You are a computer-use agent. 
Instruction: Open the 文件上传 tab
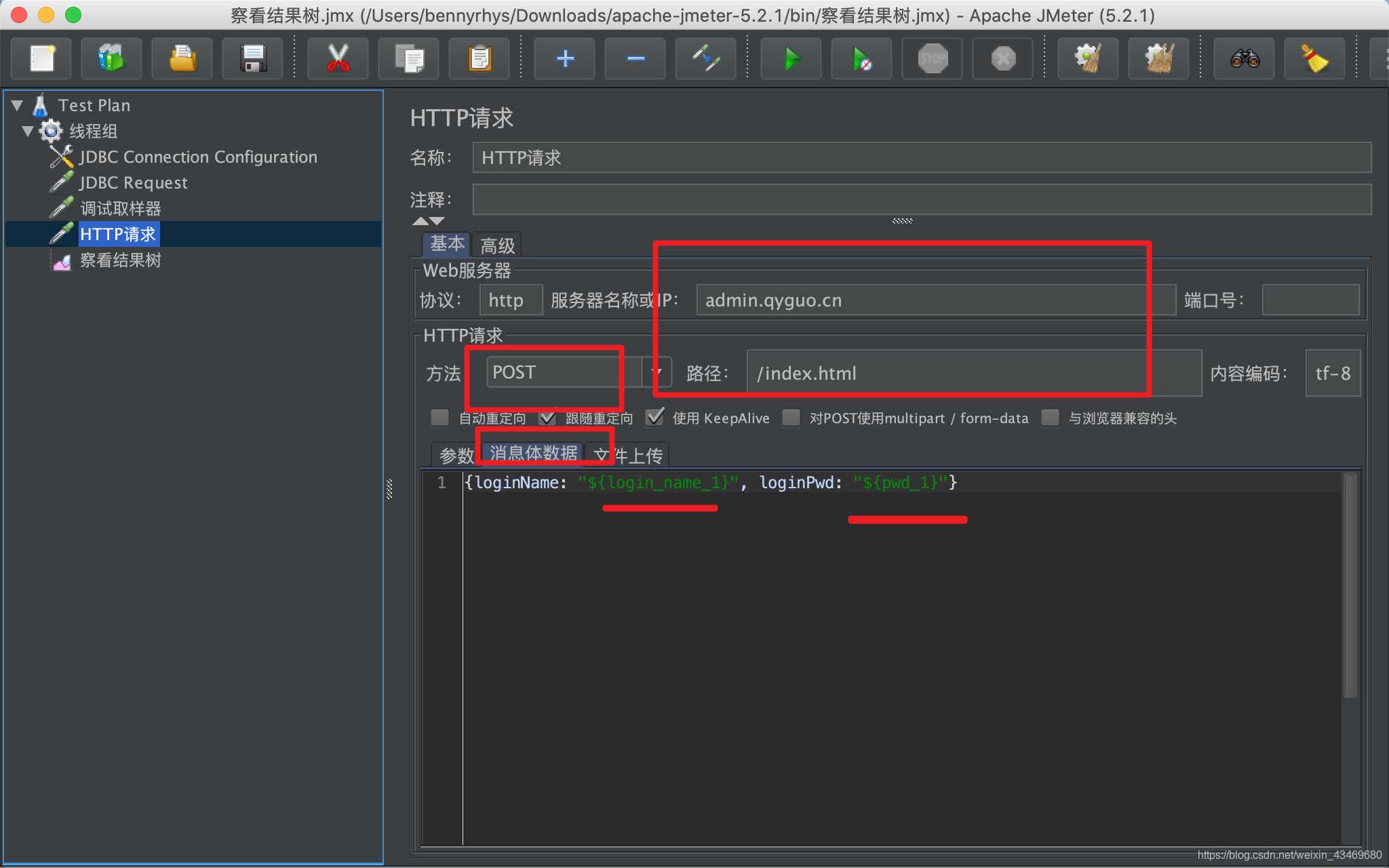627,455
